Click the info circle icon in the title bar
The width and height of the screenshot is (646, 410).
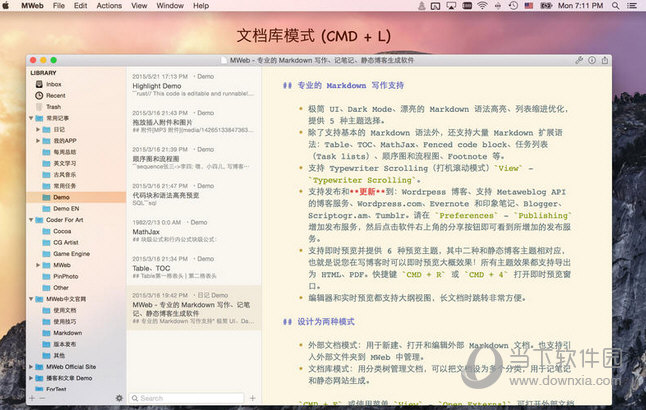point(592,60)
